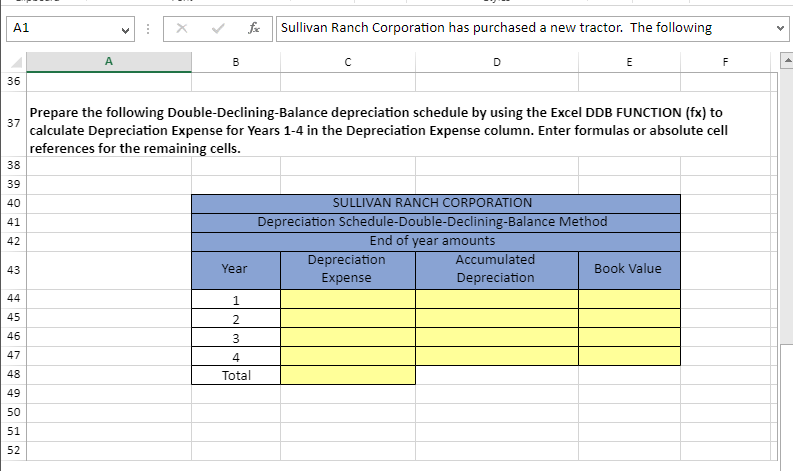Click the 'Year' header cell
This screenshot has width=793, height=471.
click(236, 270)
